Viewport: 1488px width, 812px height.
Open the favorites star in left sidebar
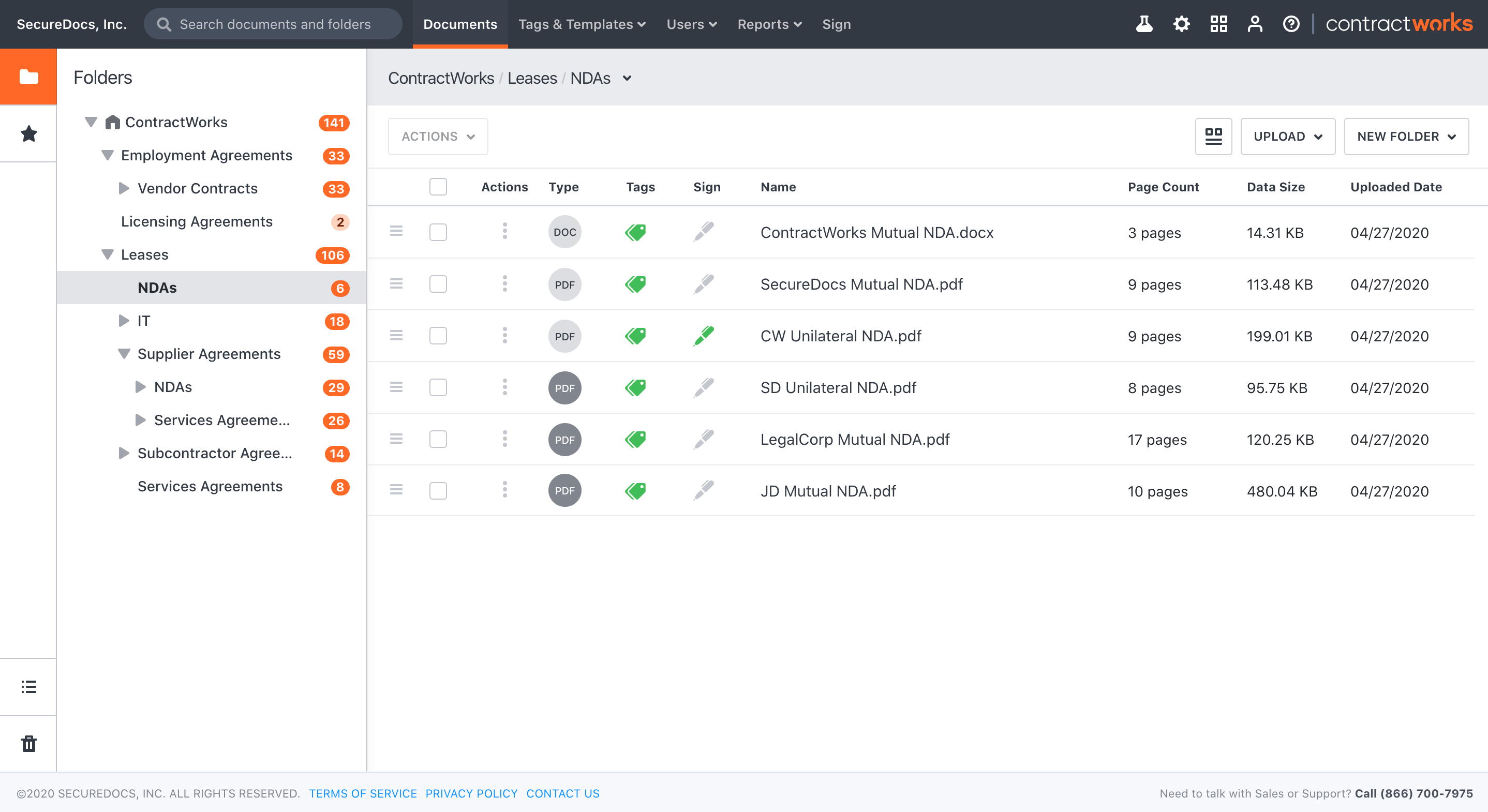28,133
